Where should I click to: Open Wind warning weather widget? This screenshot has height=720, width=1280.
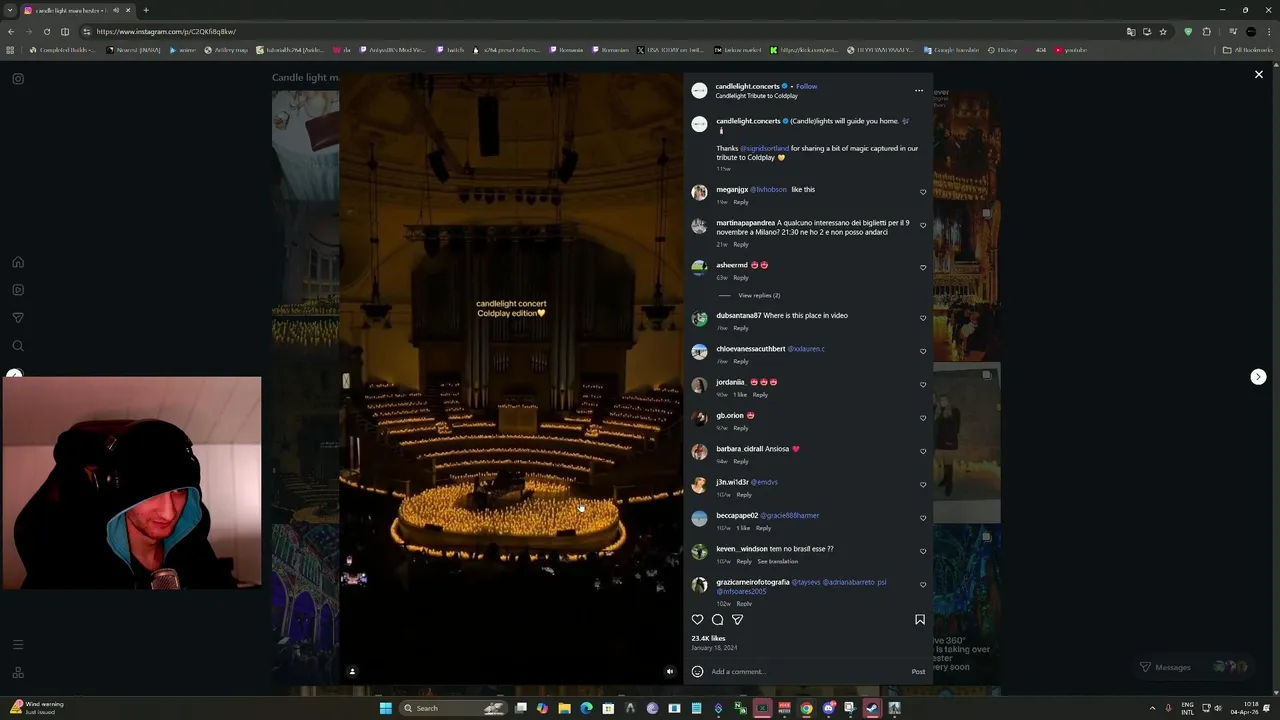pyautogui.click(x=35, y=707)
